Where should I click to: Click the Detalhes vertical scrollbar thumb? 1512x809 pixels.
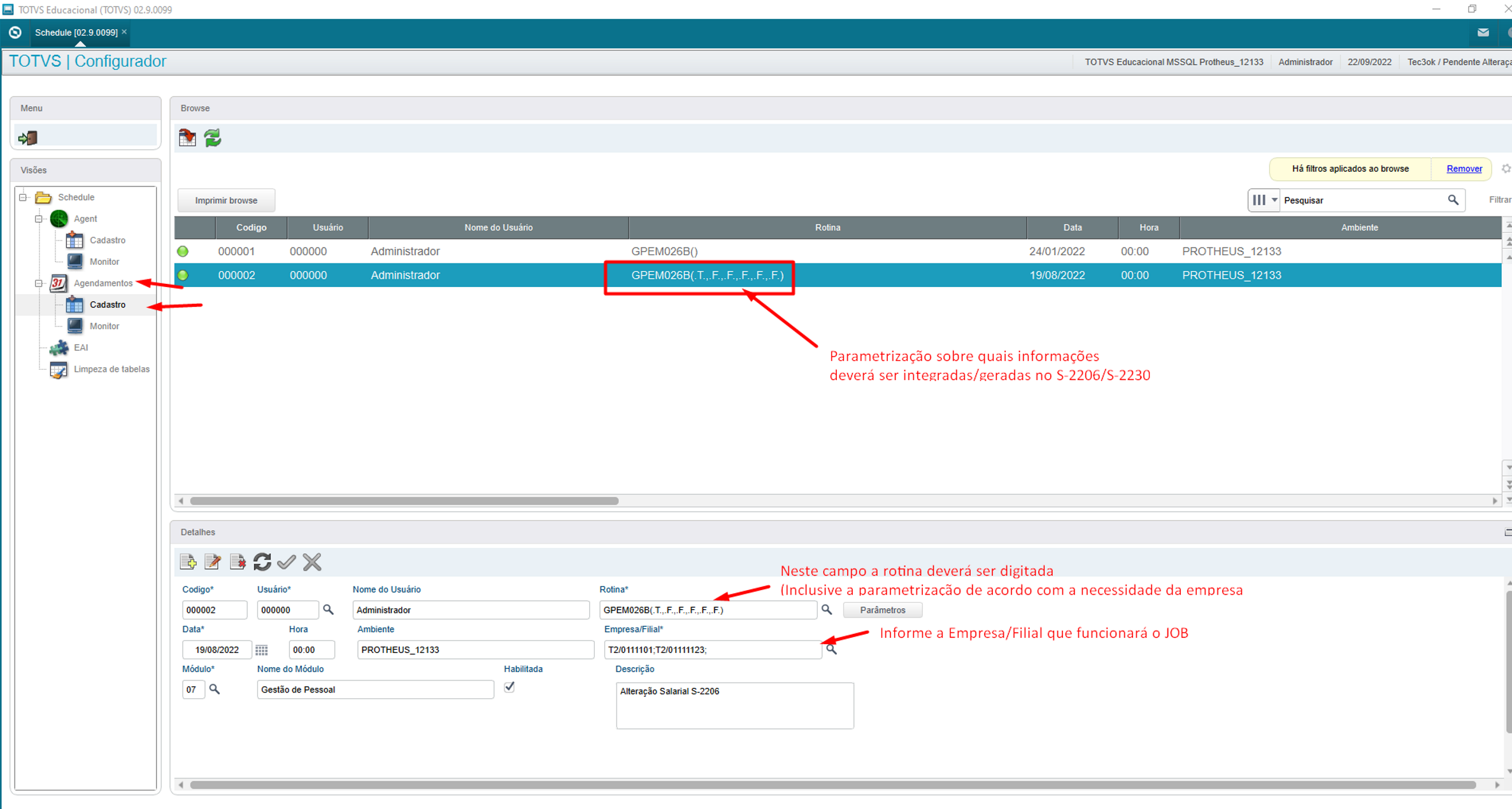(1508, 661)
